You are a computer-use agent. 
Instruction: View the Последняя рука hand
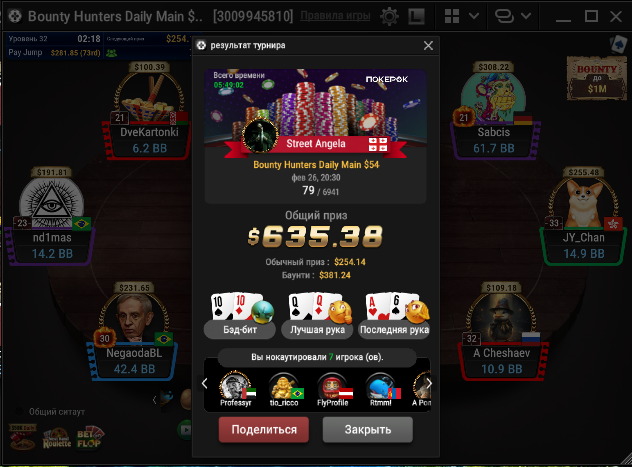click(394, 315)
